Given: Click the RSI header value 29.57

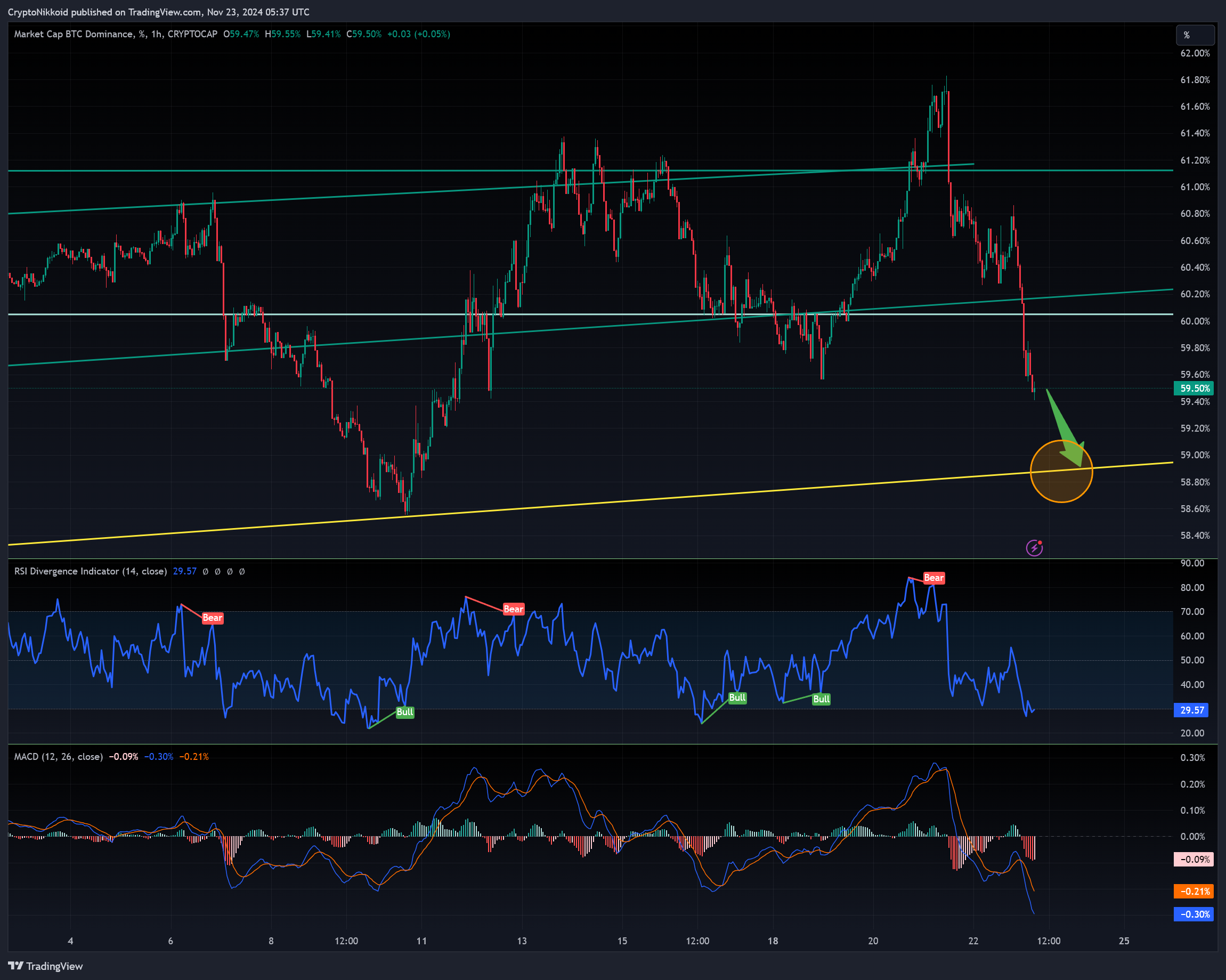Looking at the screenshot, I should 185,571.
